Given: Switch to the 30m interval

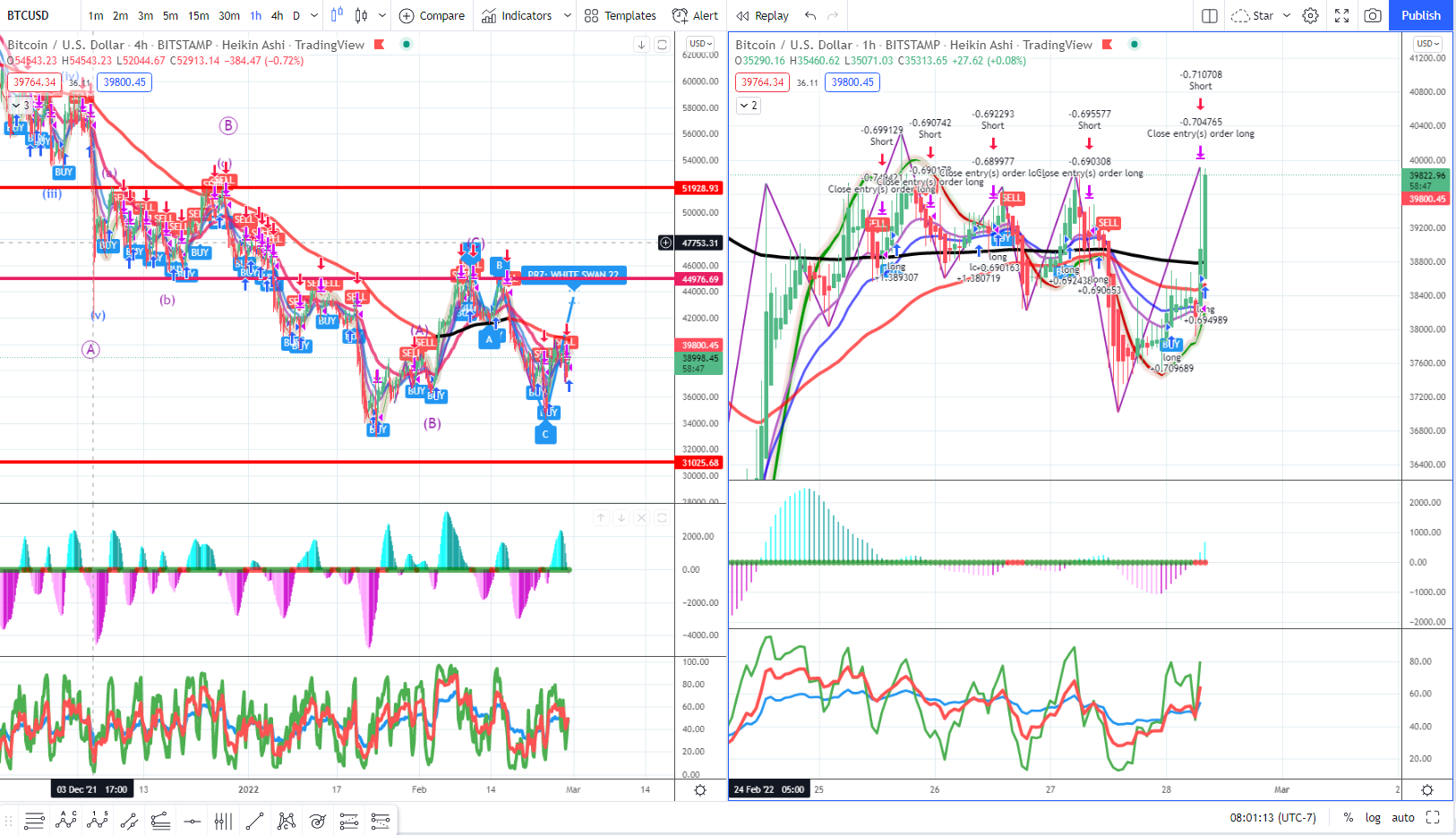Looking at the screenshot, I should tap(229, 15).
